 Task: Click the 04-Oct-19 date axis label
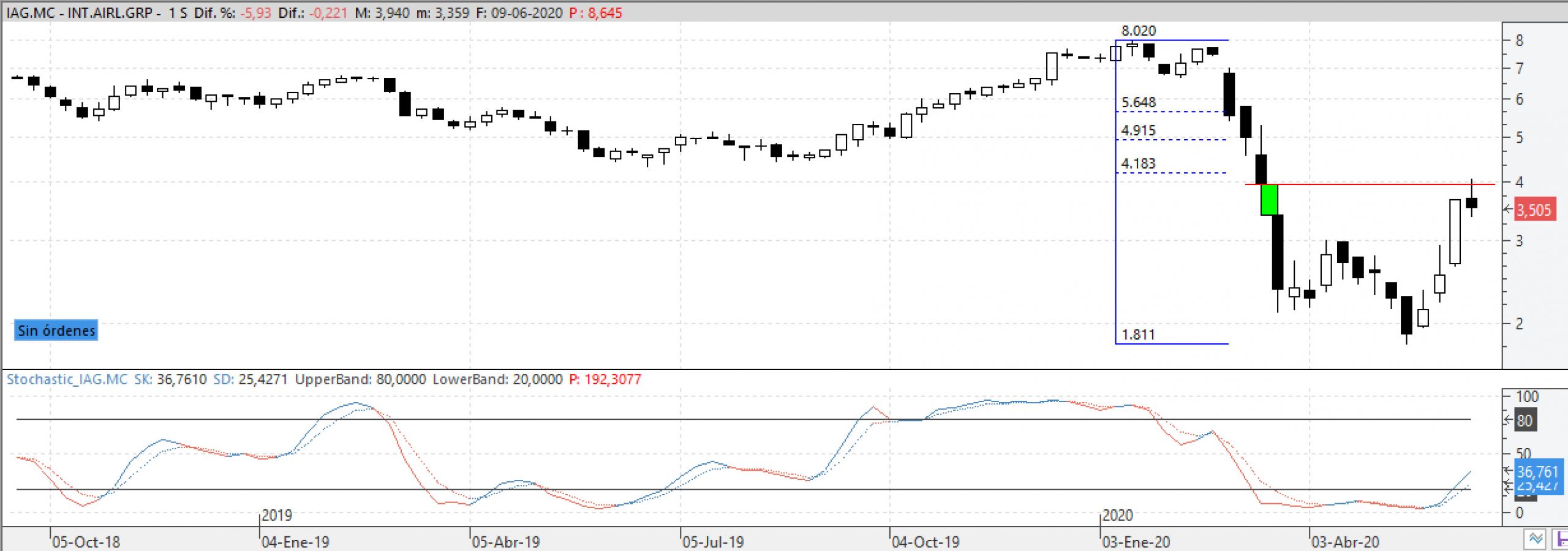click(925, 542)
